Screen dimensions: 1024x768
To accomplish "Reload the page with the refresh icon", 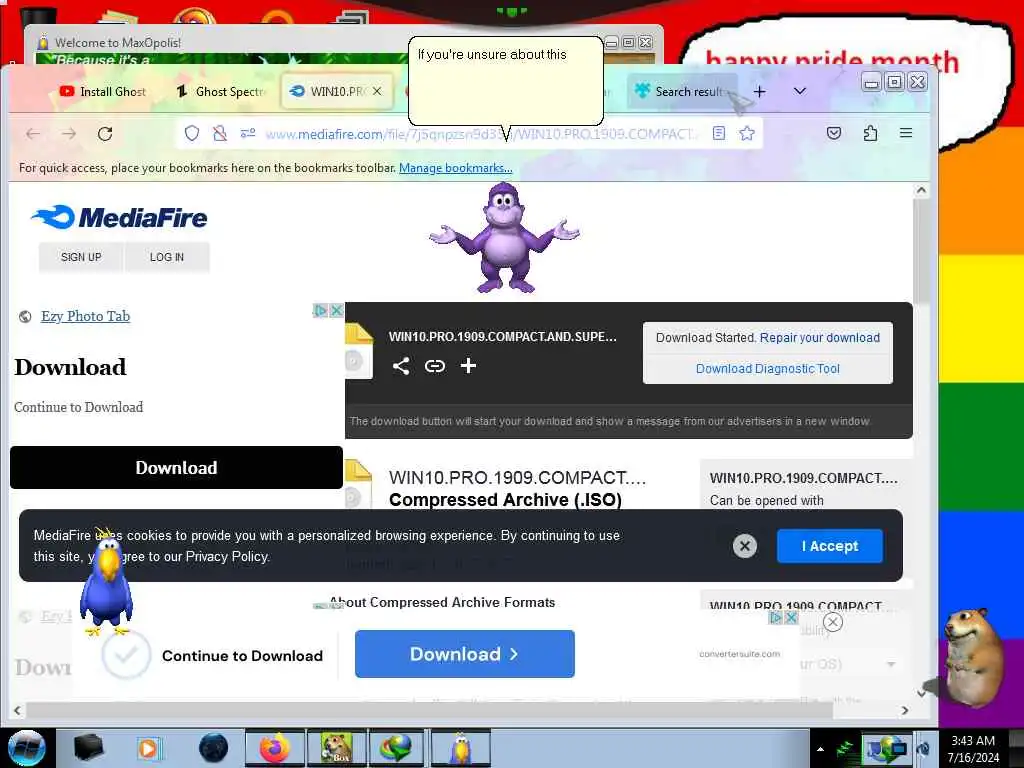I will click(x=105, y=134).
